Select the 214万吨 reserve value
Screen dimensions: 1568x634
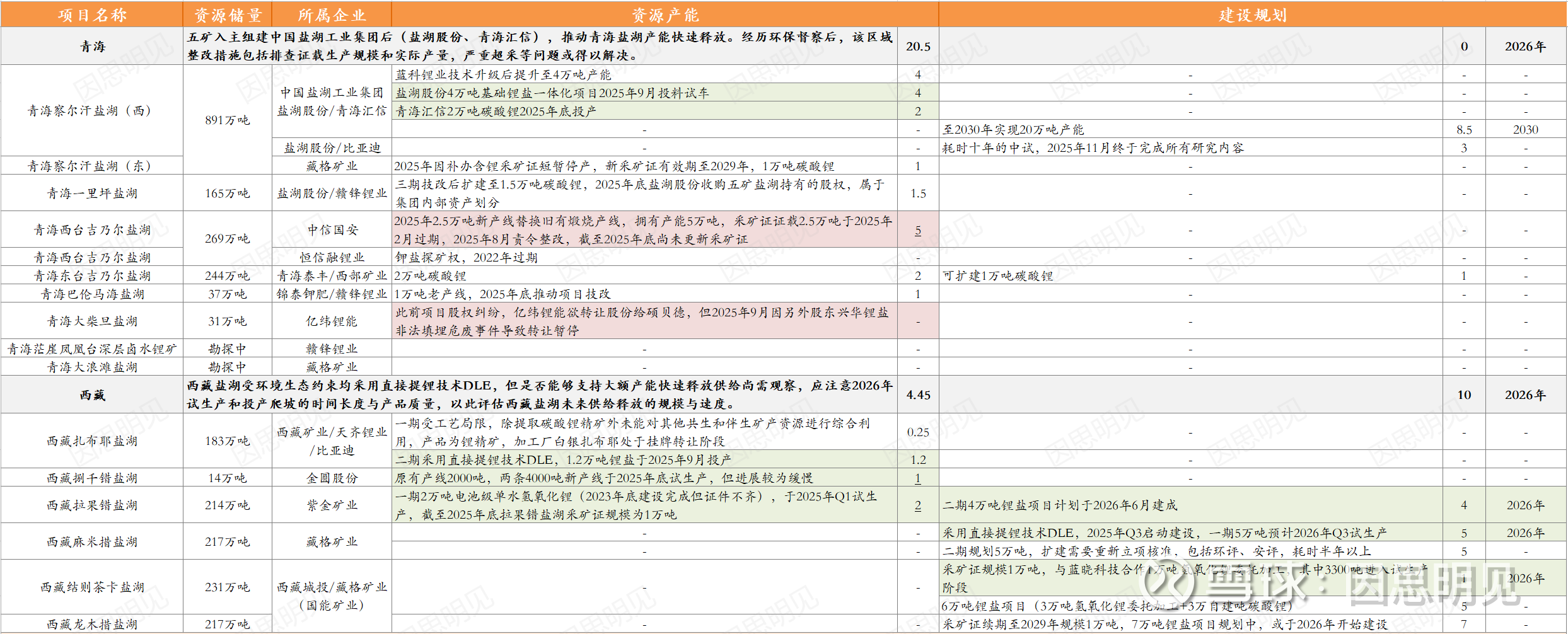click(x=228, y=505)
